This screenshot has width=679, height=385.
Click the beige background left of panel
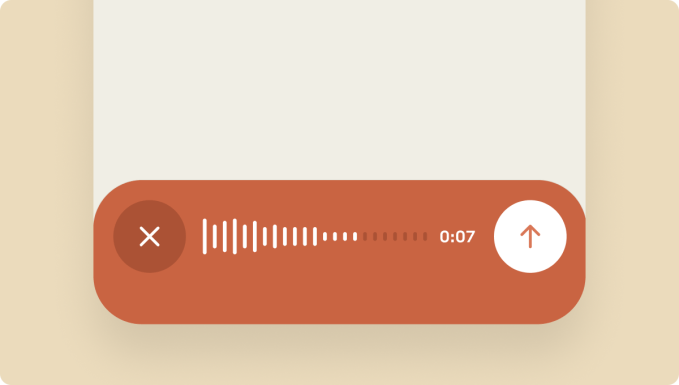(x=47, y=192)
